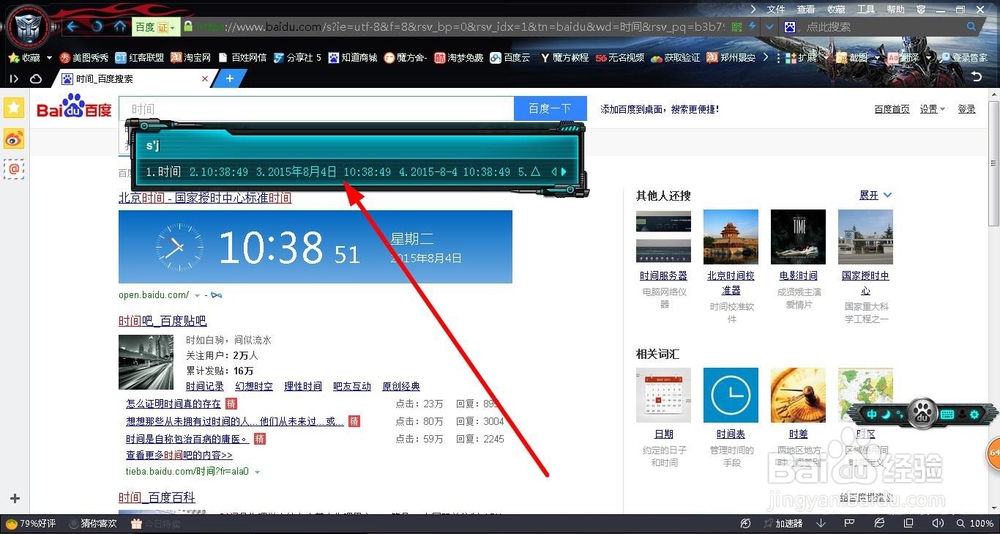This screenshot has width=1000, height=534.
Task: Open the 电影时间 link
Action: 798,276
